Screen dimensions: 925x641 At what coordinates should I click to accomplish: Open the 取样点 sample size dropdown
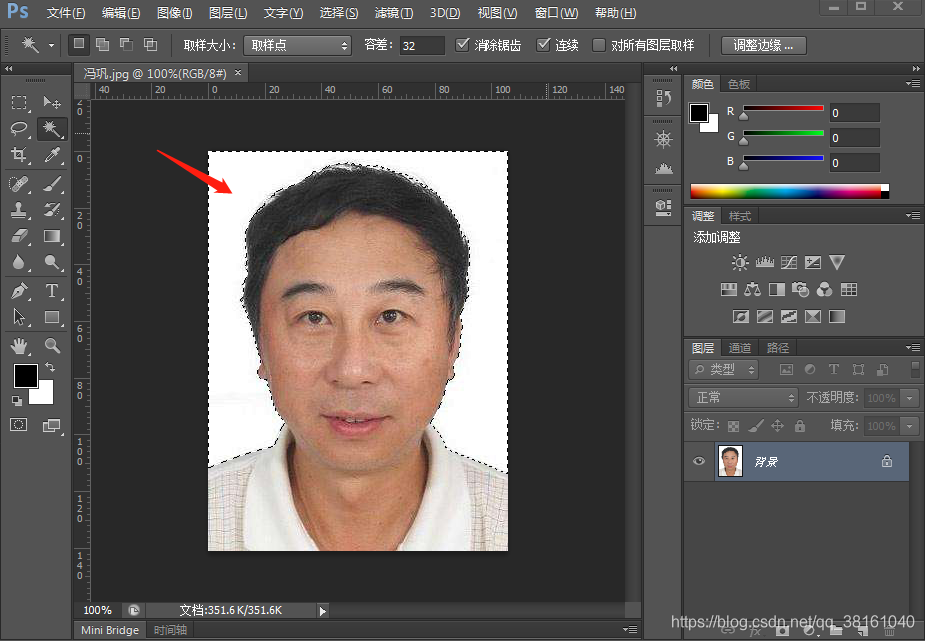click(x=297, y=44)
